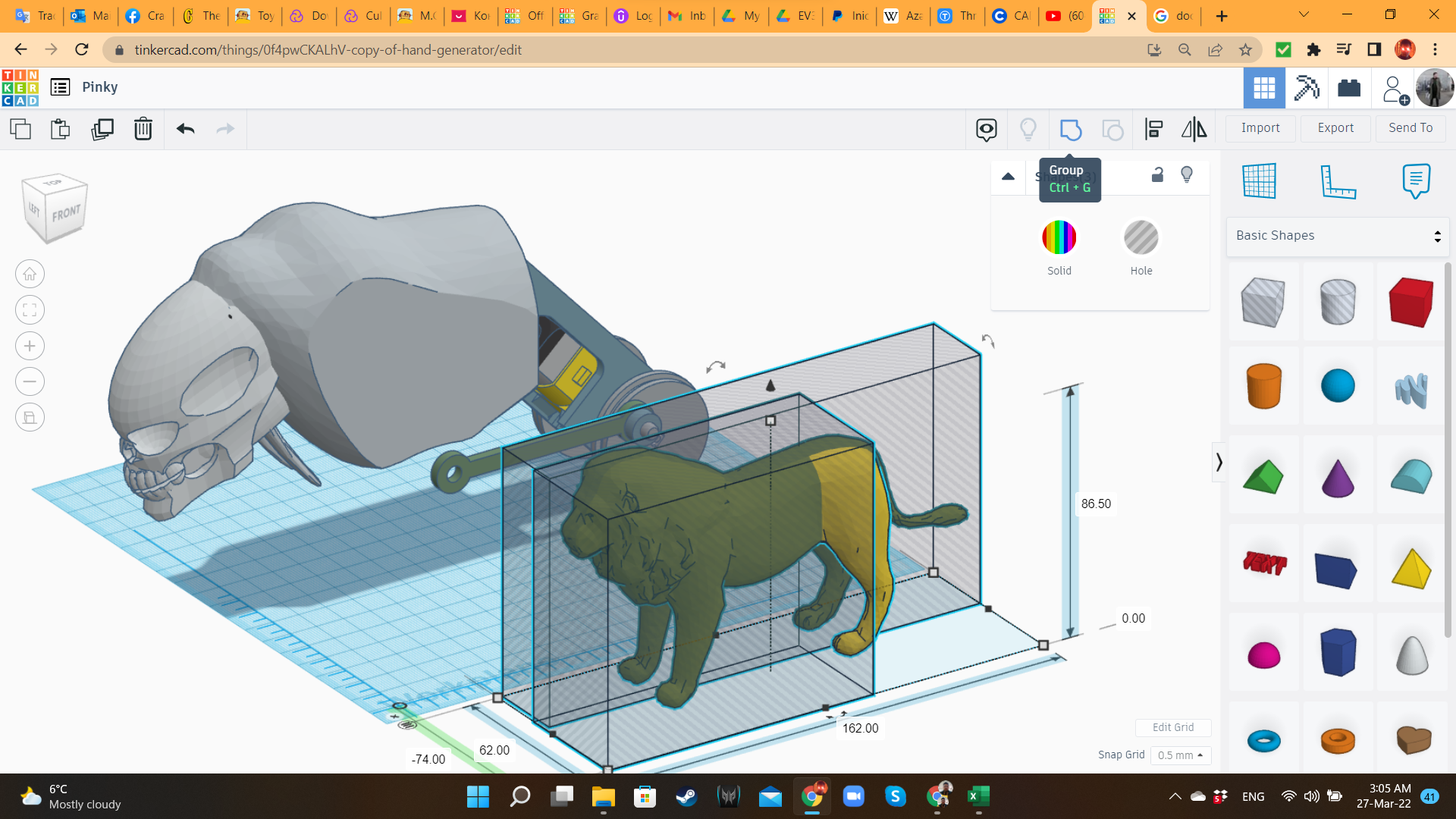Open the Snap Grid 0.5 mm dropdown
Viewport: 1456px width, 819px height.
coord(1180,755)
